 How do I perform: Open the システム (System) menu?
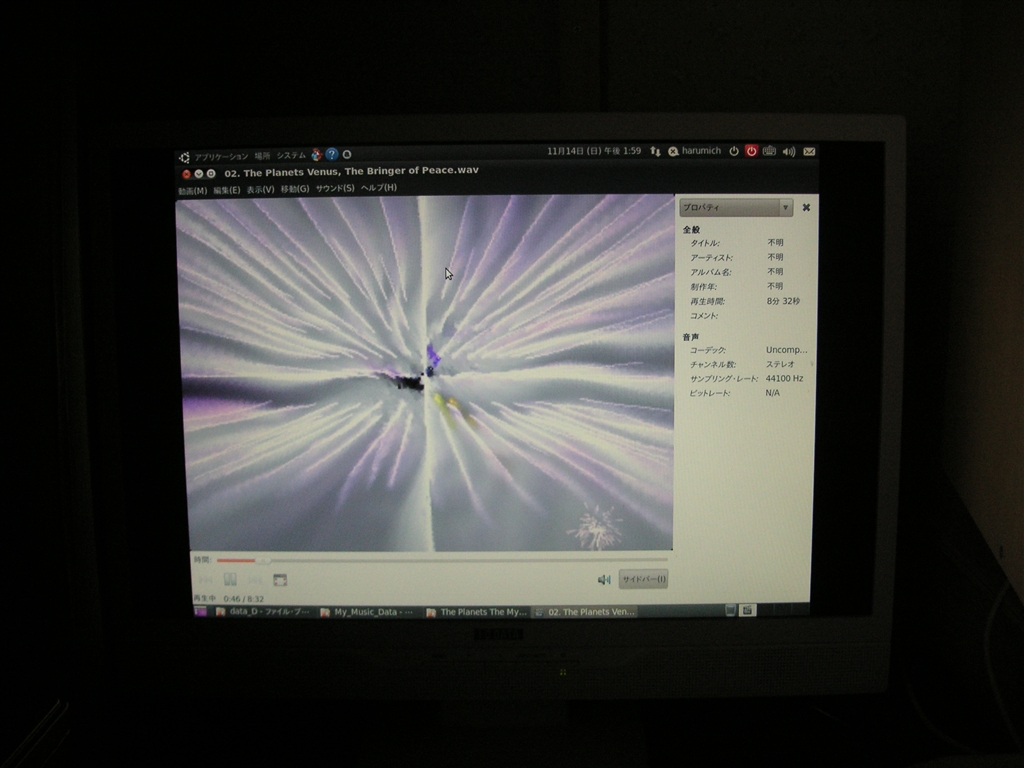coord(291,155)
